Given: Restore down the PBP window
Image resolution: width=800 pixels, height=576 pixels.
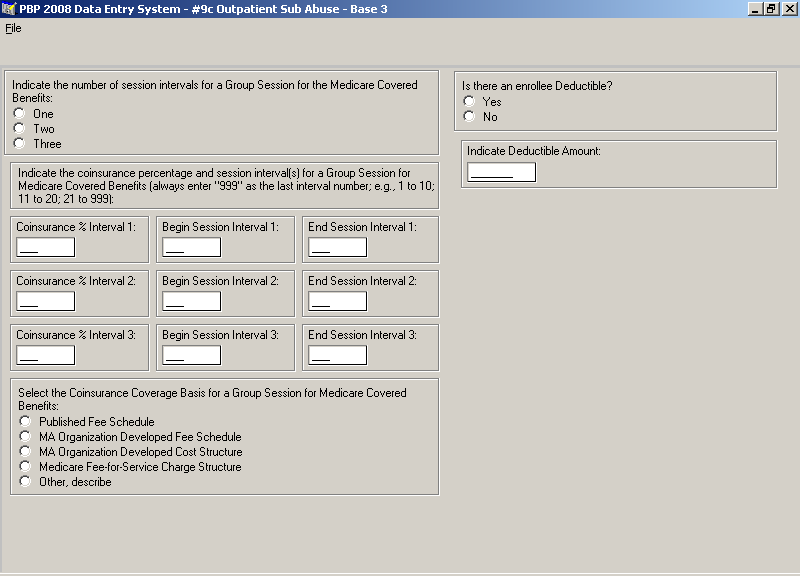Looking at the screenshot, I should coord(771,9).
